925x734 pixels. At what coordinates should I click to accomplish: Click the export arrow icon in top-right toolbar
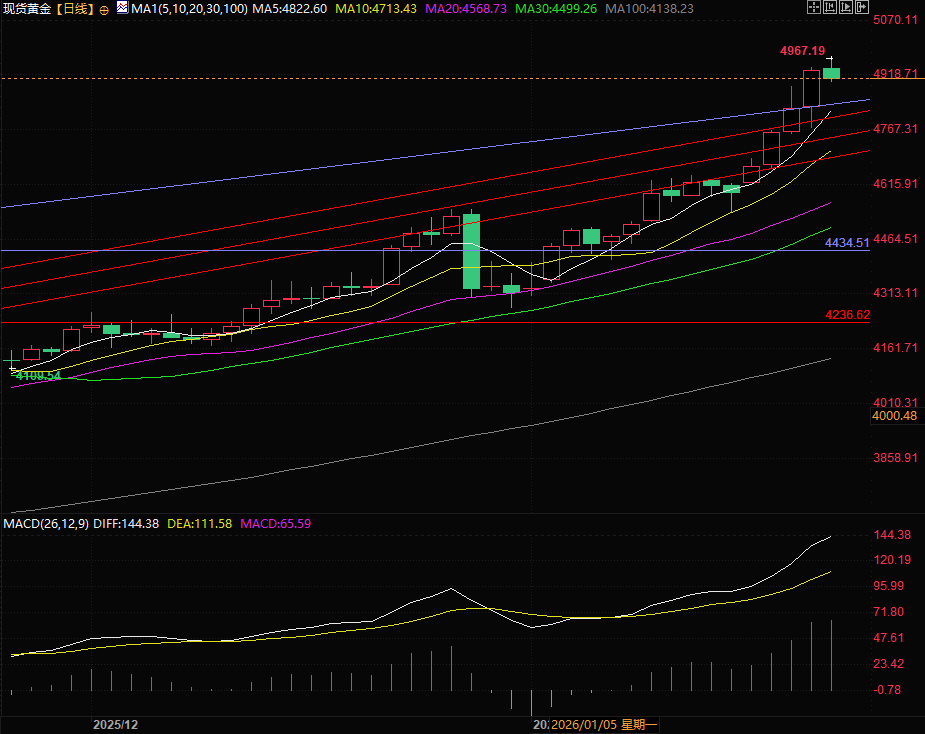(x=861, y=7)
